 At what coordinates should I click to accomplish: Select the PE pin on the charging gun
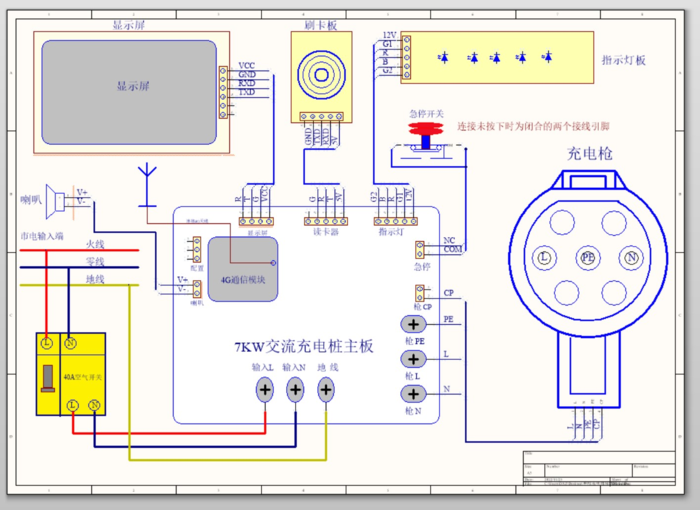[x=587, y=256]
